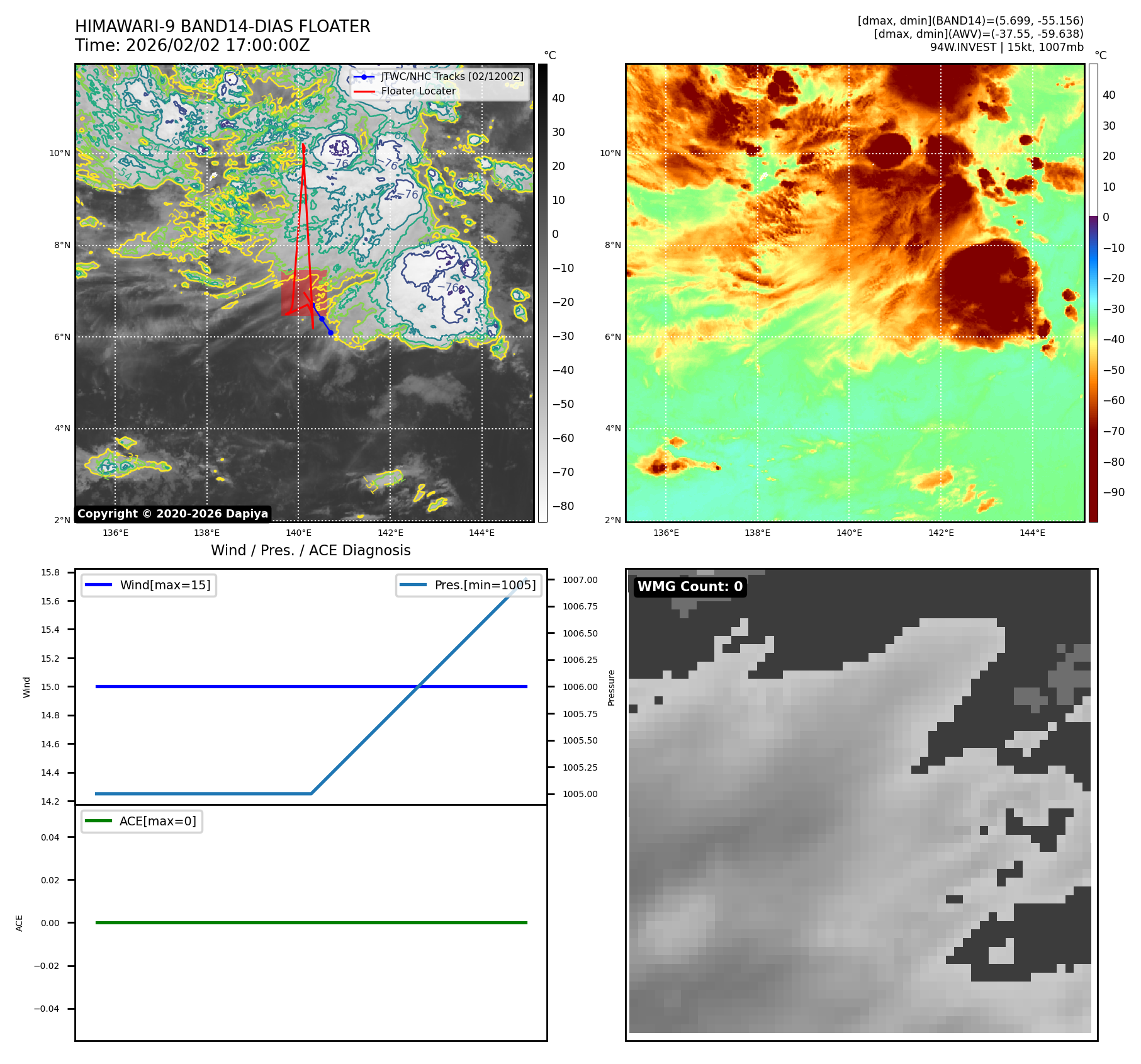Click the grayscale colorbar beside the left map

click(542, 293)
